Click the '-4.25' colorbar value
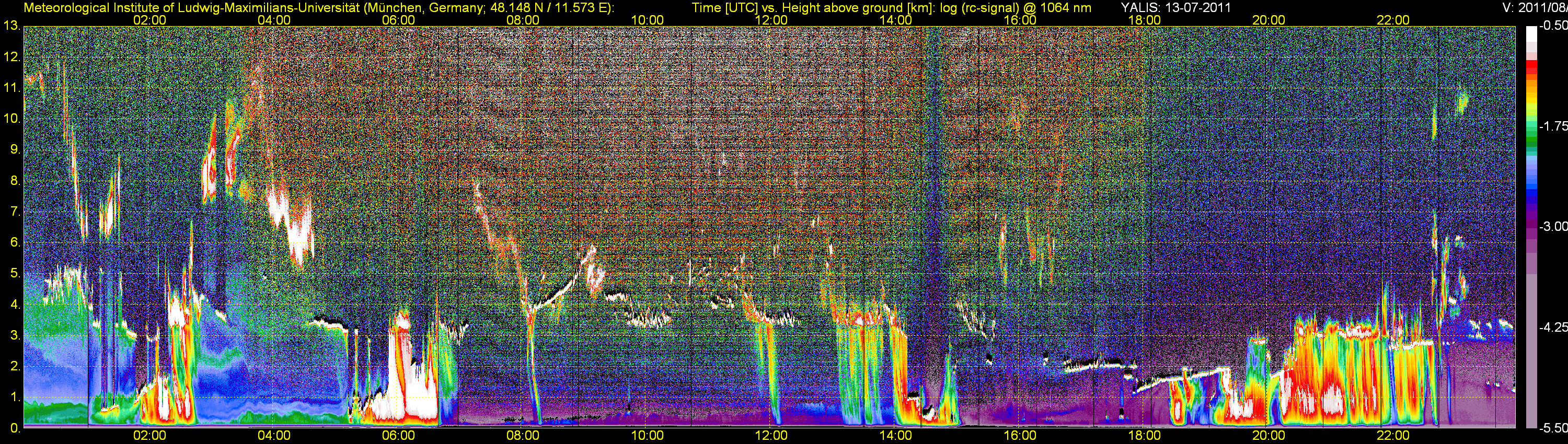 pos(1553,327)
